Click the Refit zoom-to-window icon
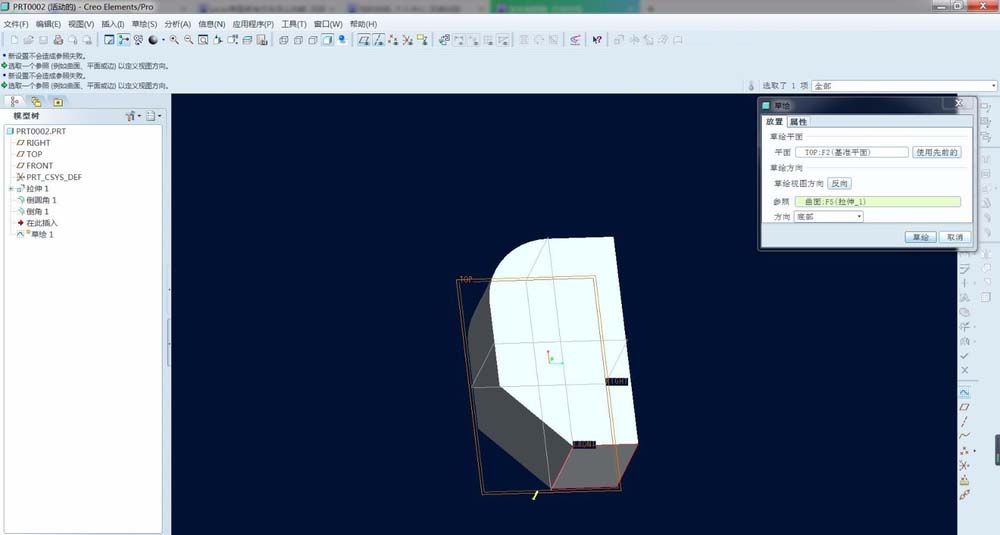Image resolution: width=1000 pixels, height=535 pixels. (x=203, y=40)
